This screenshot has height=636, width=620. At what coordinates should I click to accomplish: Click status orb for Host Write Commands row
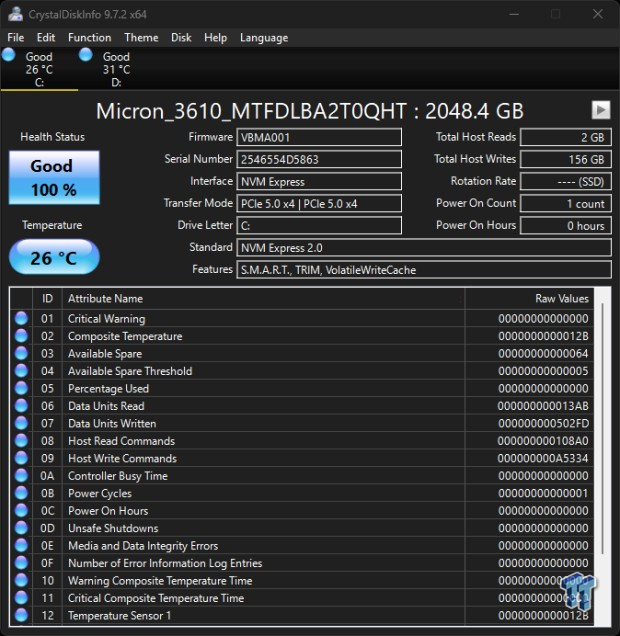pyautogui.click(x=21, y=458)
